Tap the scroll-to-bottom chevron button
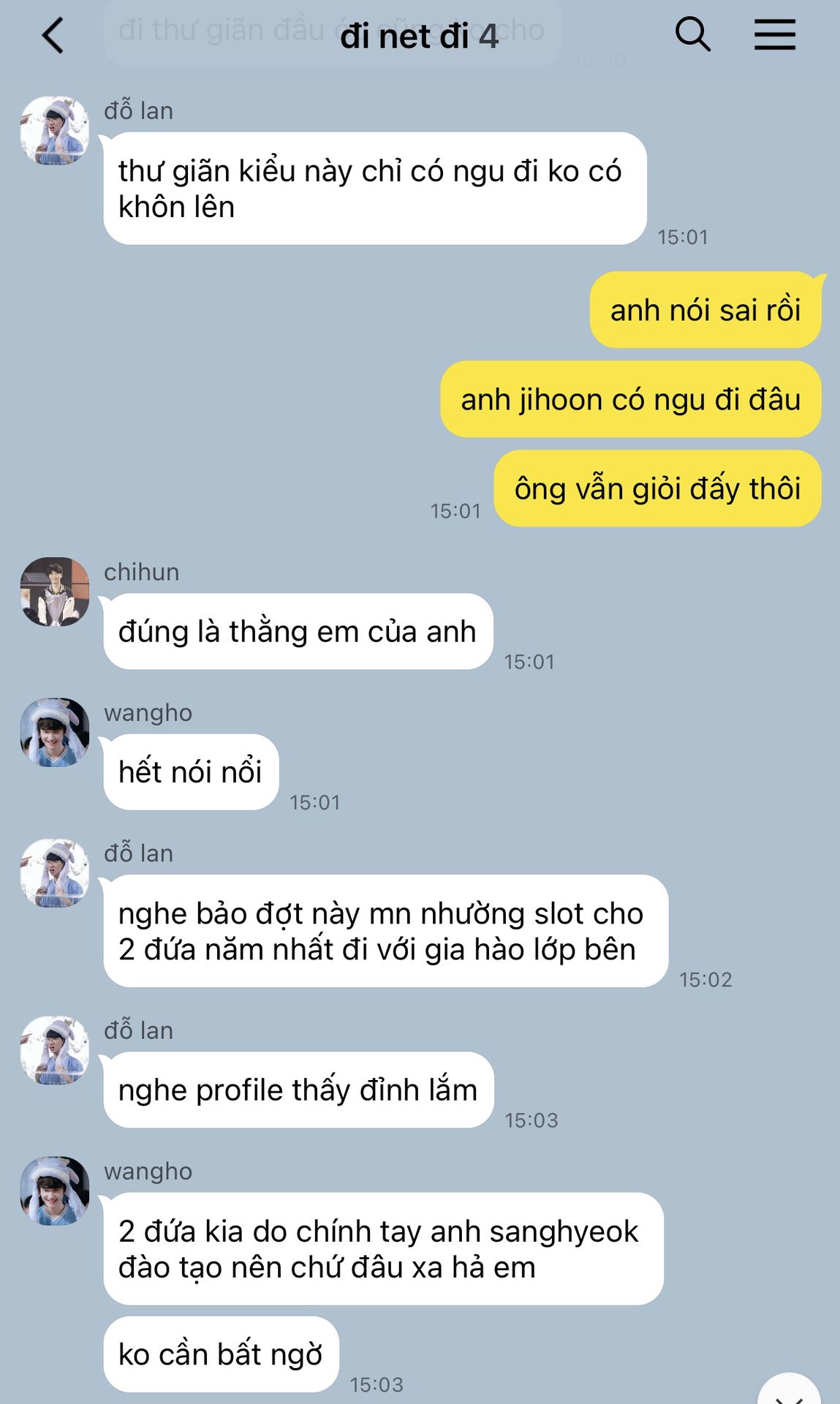This screenshot has width=840, height=1404. pyautogui.click(x=789, y=1389)
